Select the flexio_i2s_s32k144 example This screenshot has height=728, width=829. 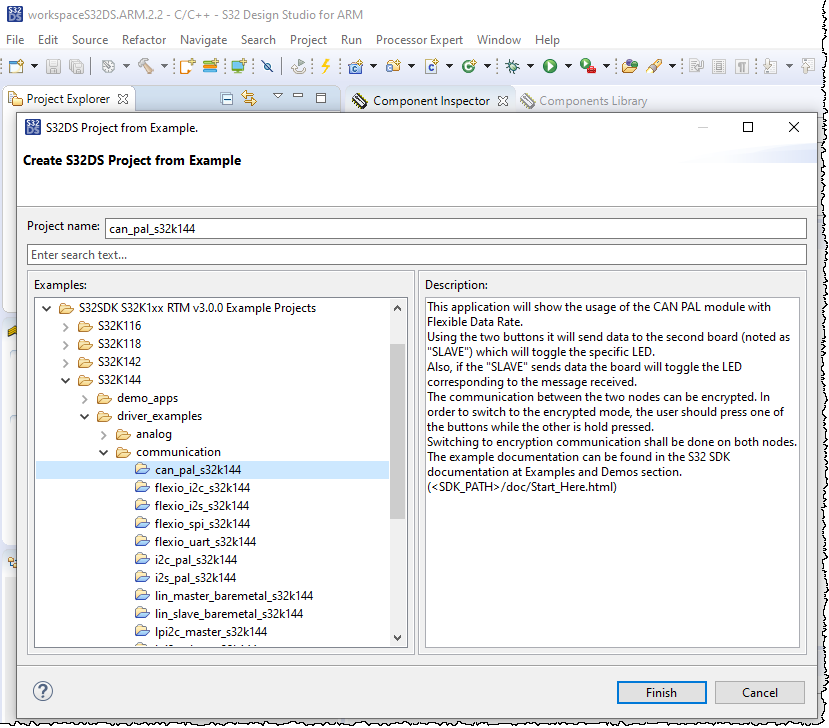coord(201,505)
